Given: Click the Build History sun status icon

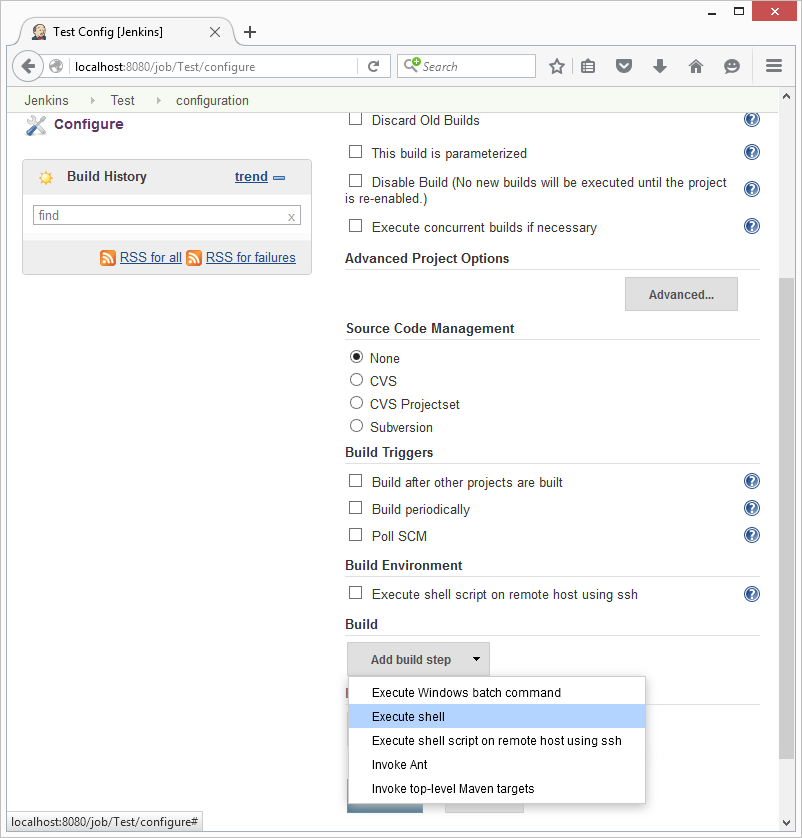Looking at the screenshot, I should tap(46, 177).
